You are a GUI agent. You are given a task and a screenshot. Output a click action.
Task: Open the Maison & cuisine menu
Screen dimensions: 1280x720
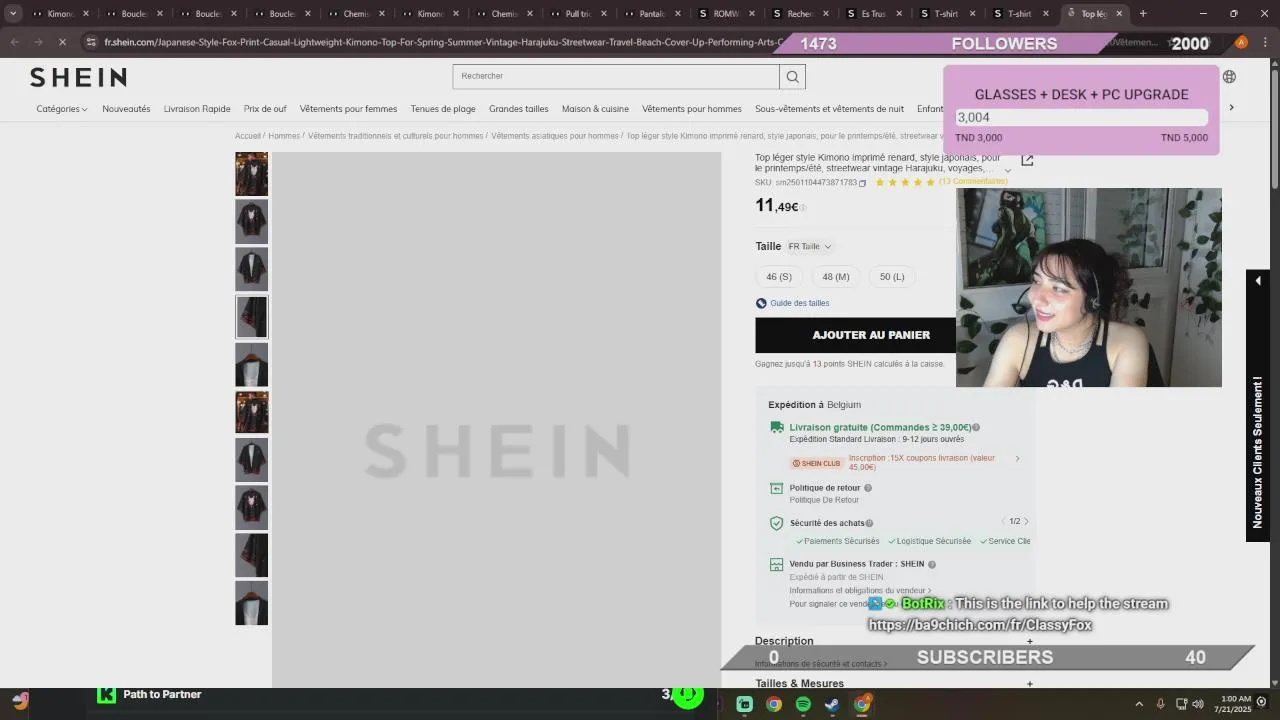[595, 109]
